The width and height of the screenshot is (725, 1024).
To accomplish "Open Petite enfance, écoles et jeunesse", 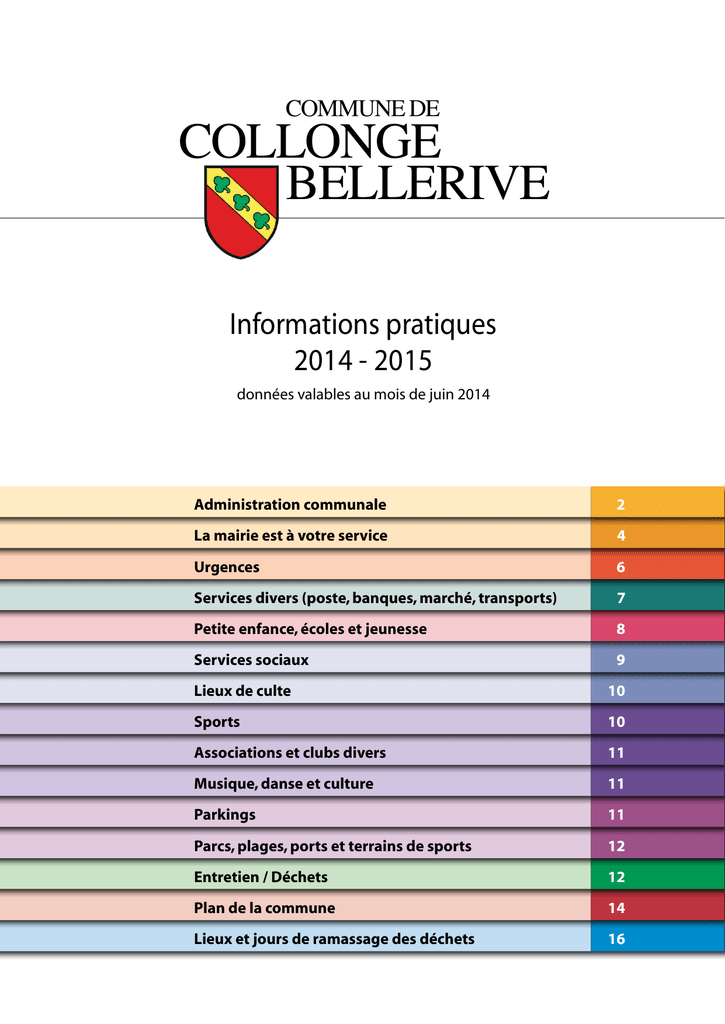I will [310, 629].
